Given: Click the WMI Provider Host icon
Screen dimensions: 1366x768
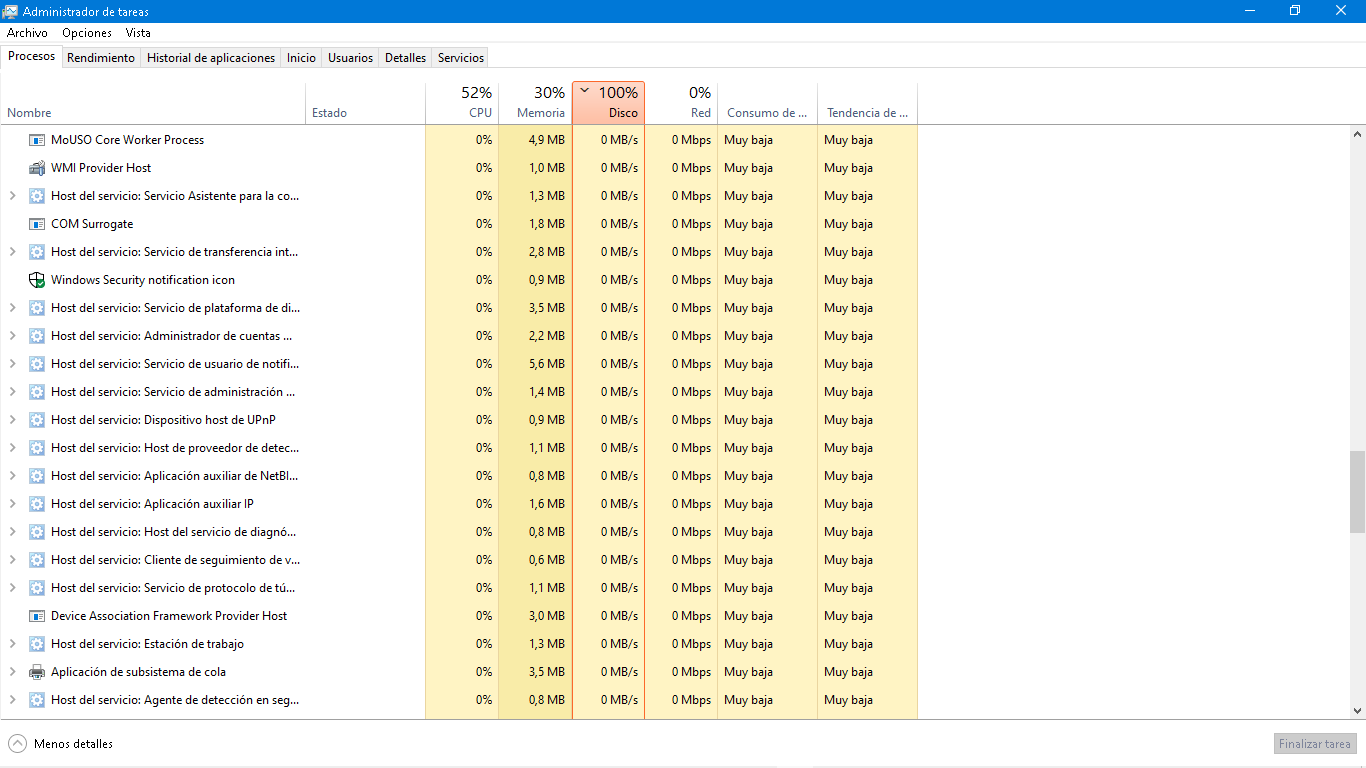Looking at the screenshot, I should point(37,168).
